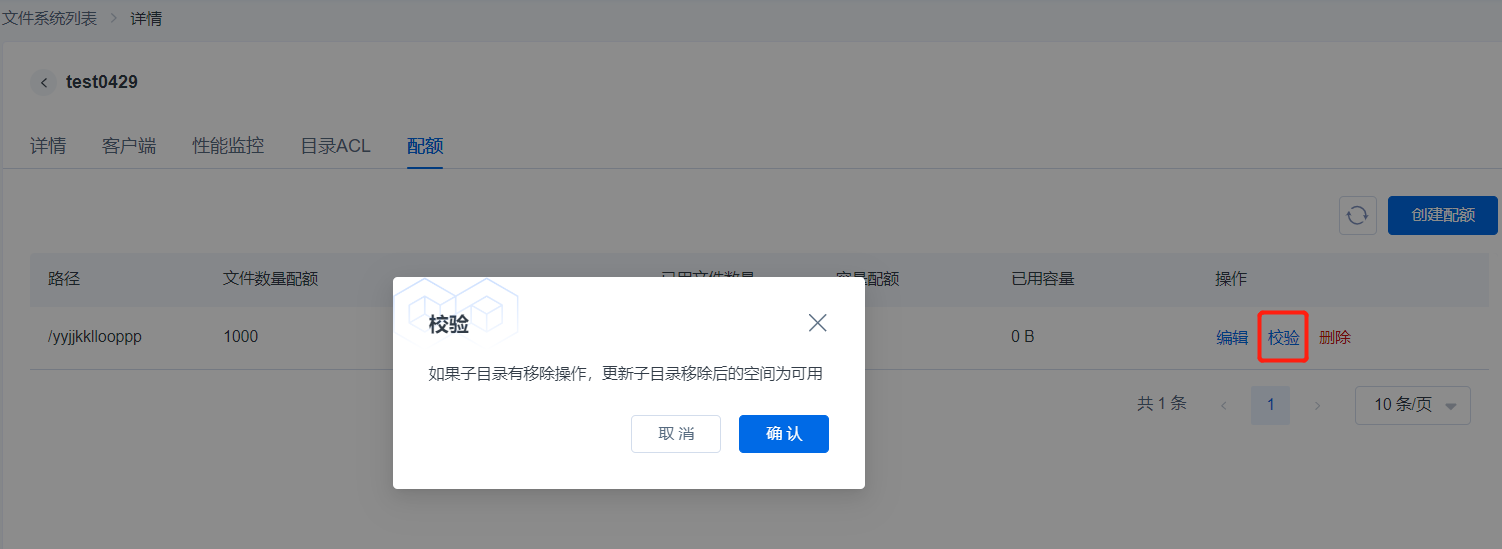This screenshot has height=549, width=1502.
Task: Click the 校验 action link
Action: 1283,338
